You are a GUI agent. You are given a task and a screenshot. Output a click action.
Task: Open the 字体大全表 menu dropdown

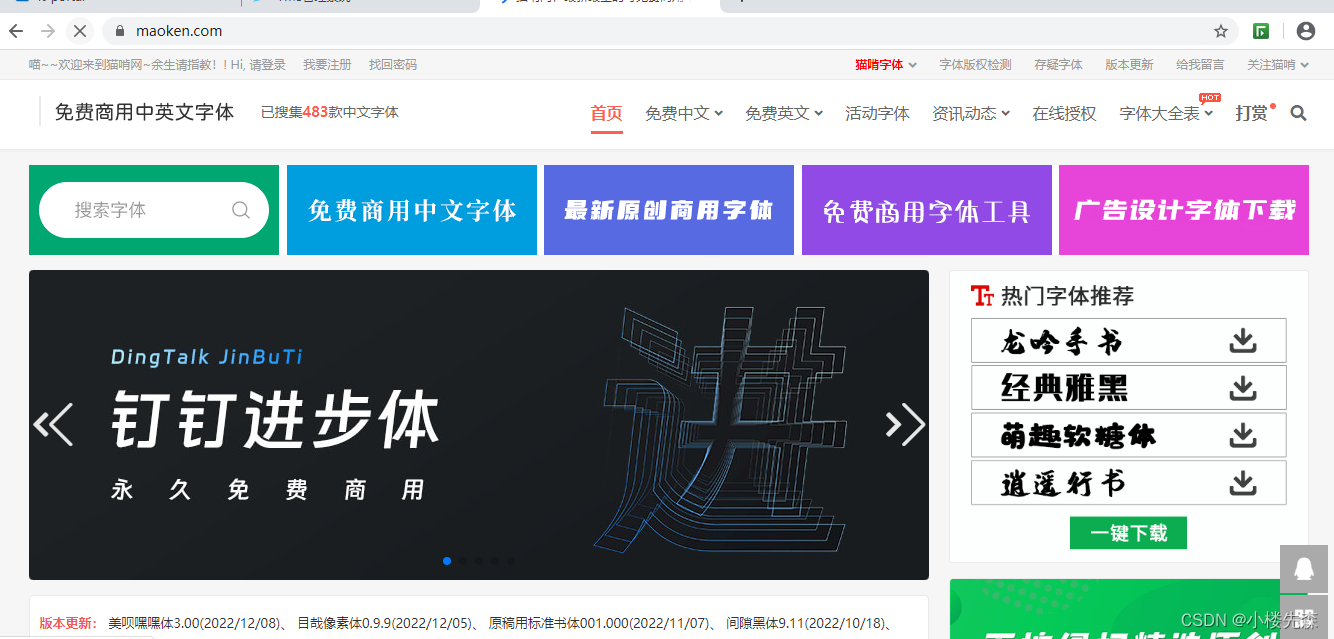coord(1166,114)
